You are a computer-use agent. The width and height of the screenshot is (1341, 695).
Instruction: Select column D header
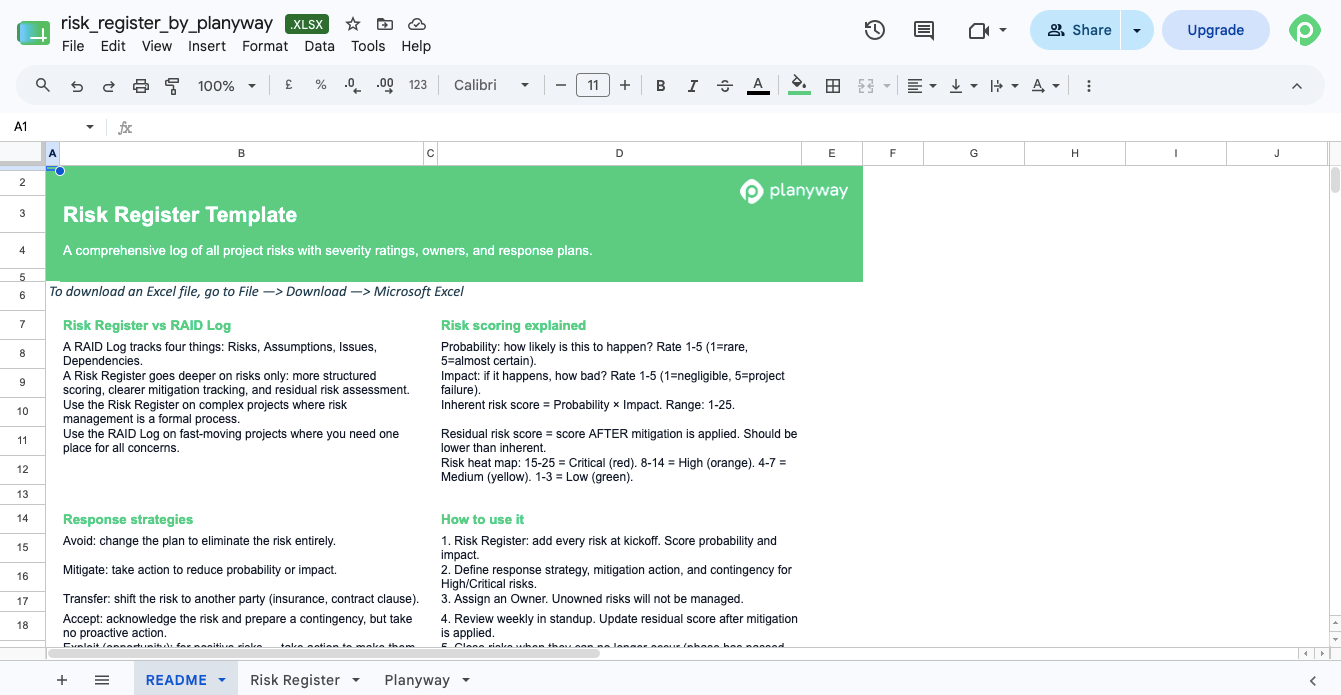620,153
